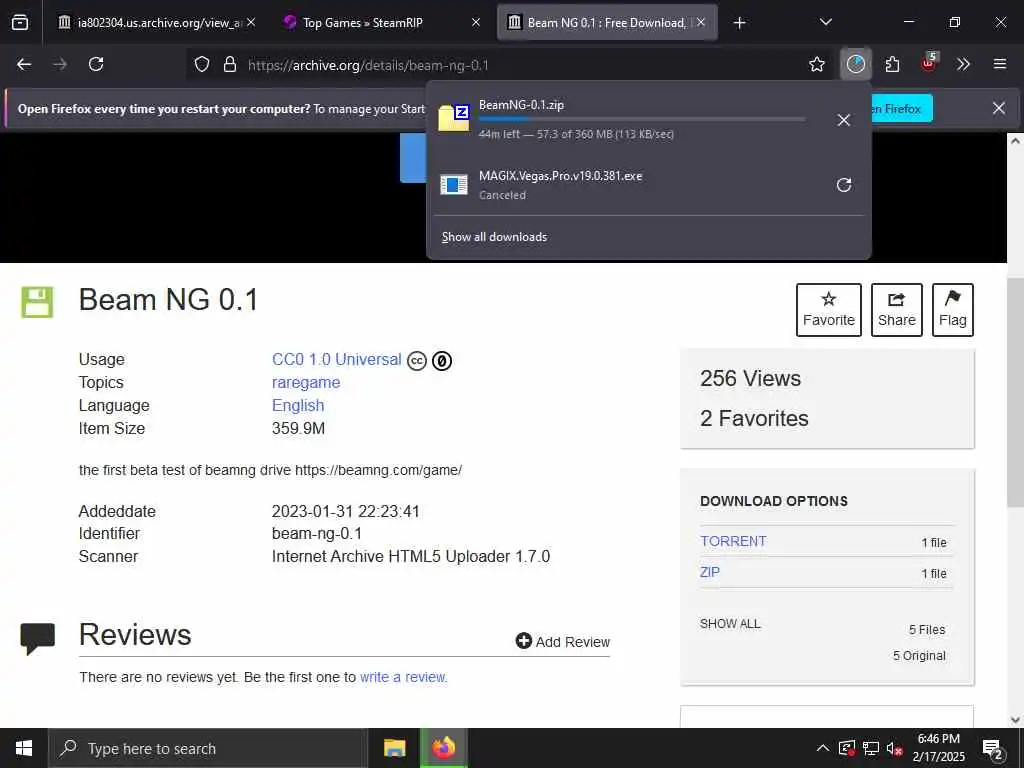
Task: Open Firefox application hamburger menu
Action: (x=999, y=64)
